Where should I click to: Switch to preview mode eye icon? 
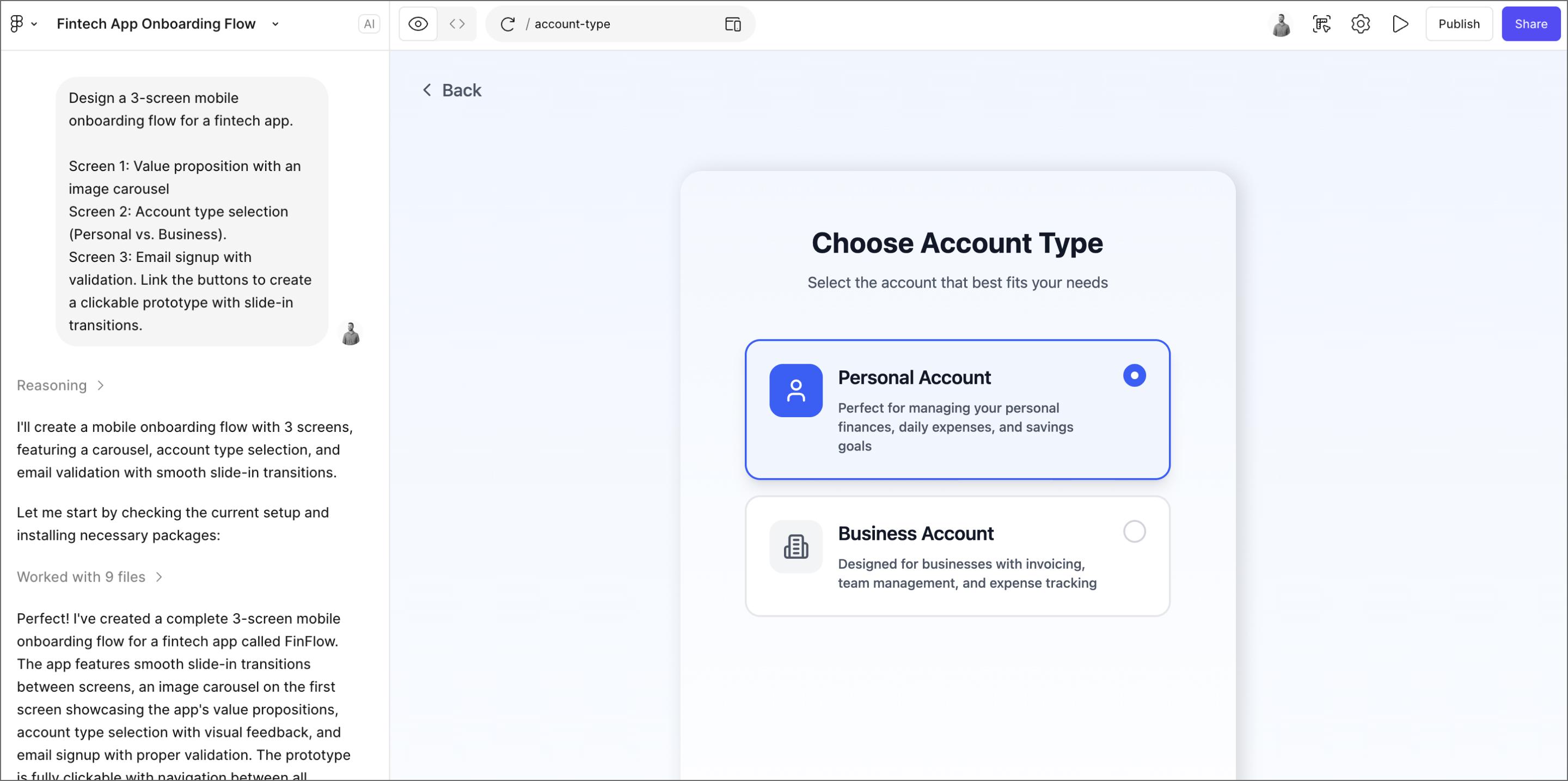[x=418, y=24]
